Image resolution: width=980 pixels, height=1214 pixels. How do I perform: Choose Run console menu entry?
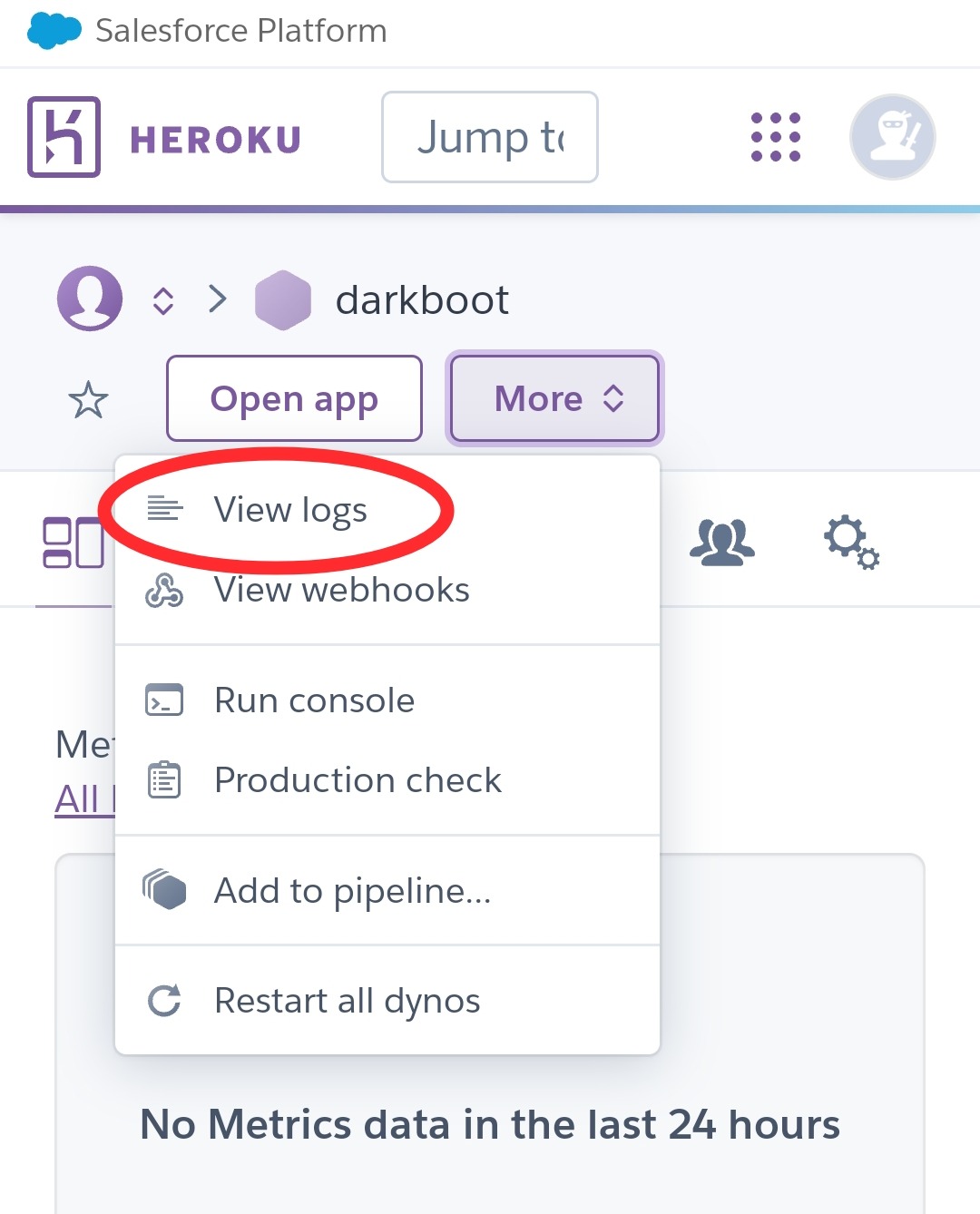387,700
